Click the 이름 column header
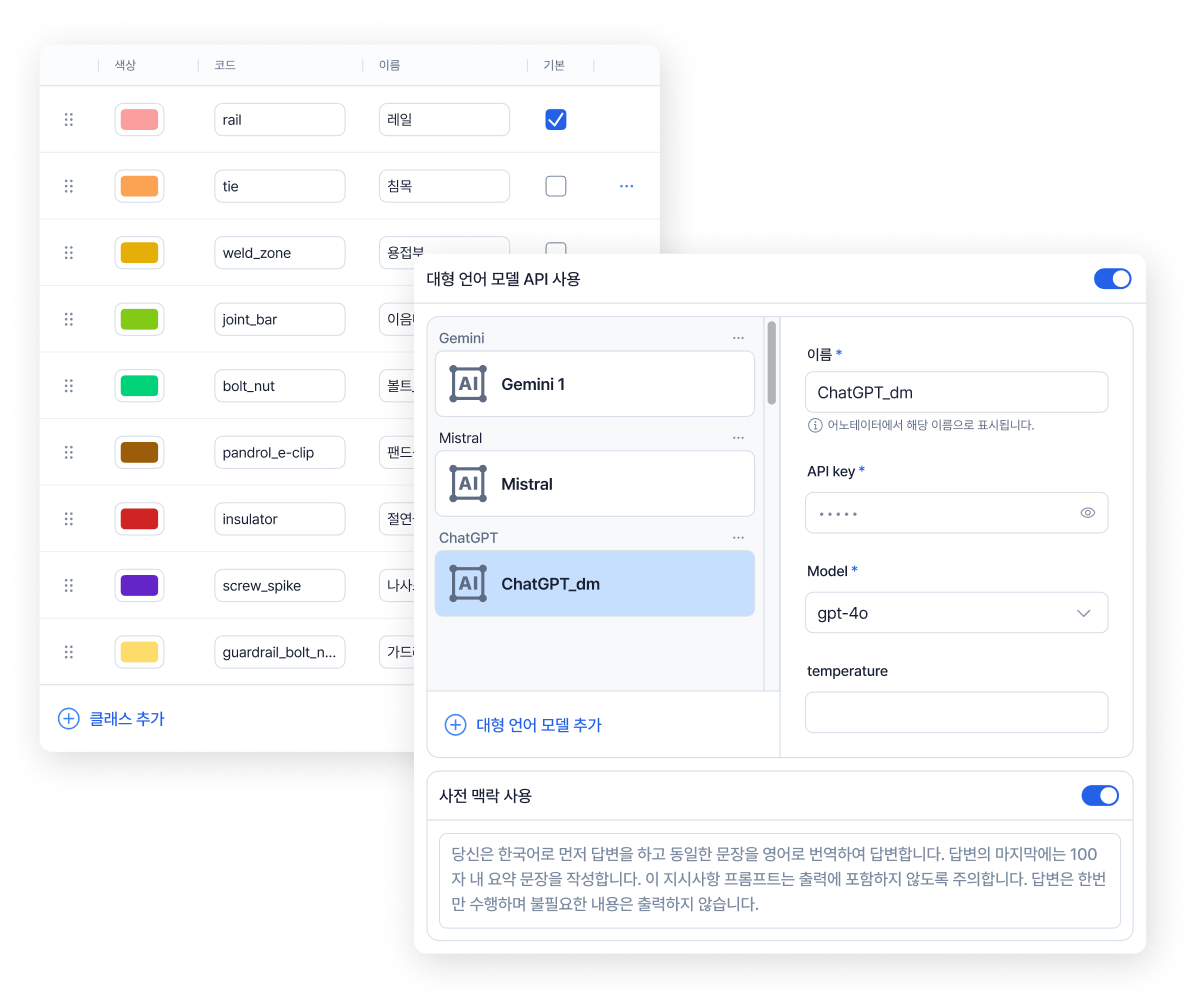 pyautogui.click(x=390, y=65)
